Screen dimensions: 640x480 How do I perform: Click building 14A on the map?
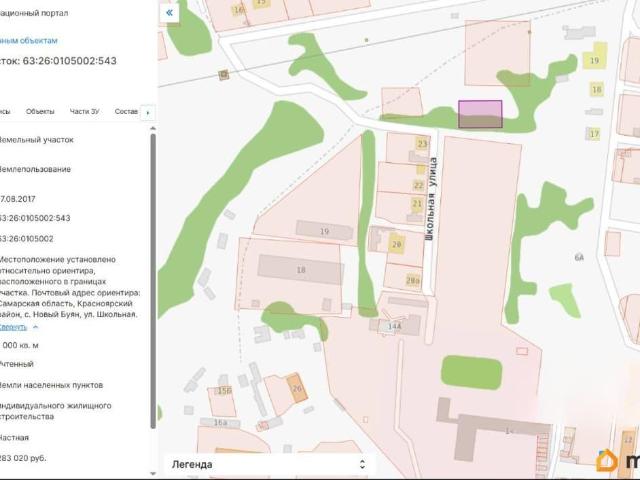click(x=395, y=326)
